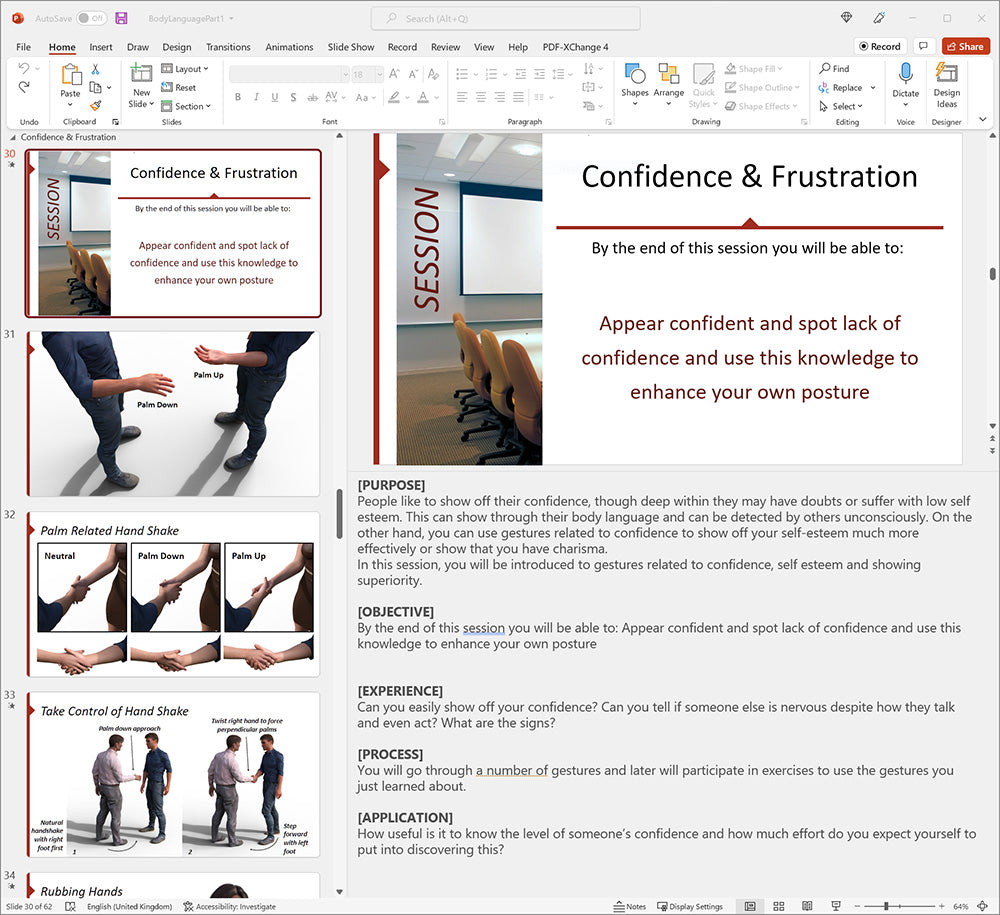This screenshot has height=915, width=1000.
Task: Click the Numbering list icon
Action: point(491,74)
